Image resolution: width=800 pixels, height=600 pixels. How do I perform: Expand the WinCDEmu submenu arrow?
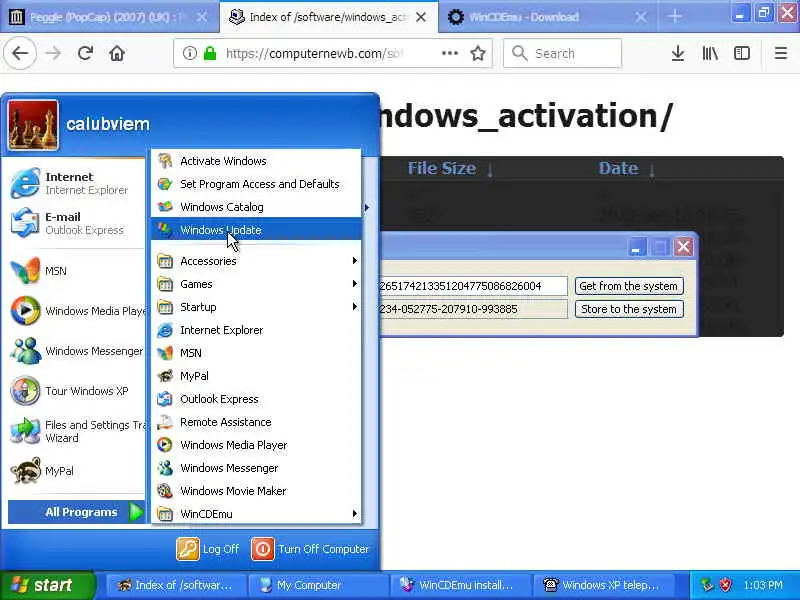pos(355,513)
